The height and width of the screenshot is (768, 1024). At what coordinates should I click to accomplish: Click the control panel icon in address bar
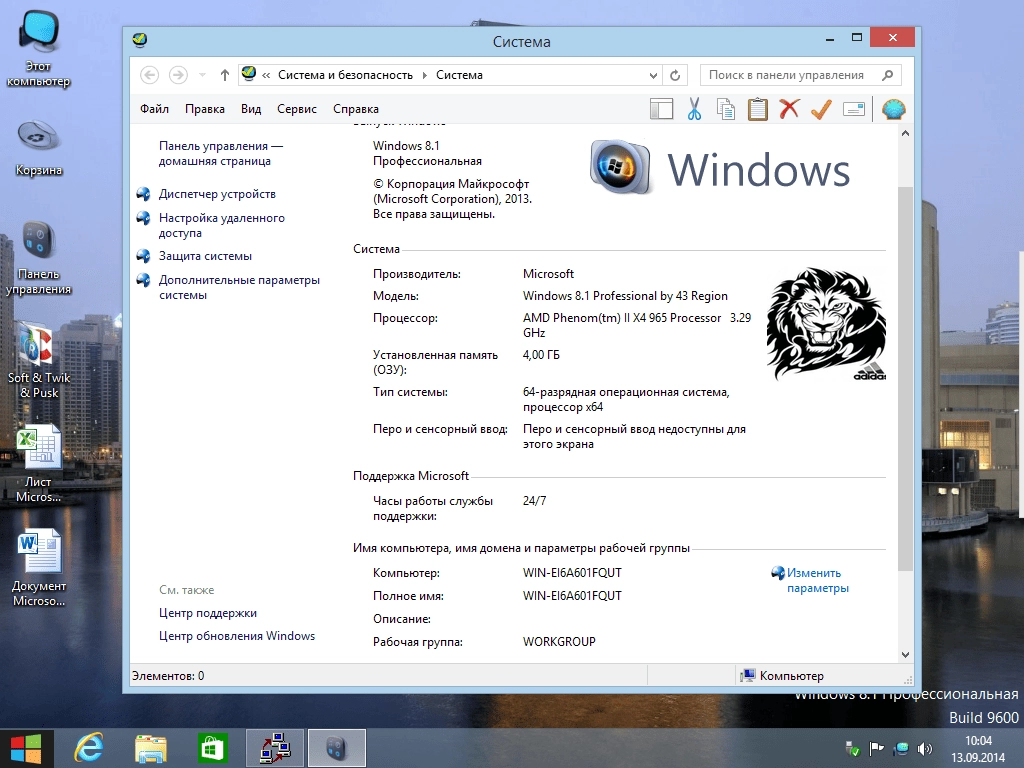point(248,74)
